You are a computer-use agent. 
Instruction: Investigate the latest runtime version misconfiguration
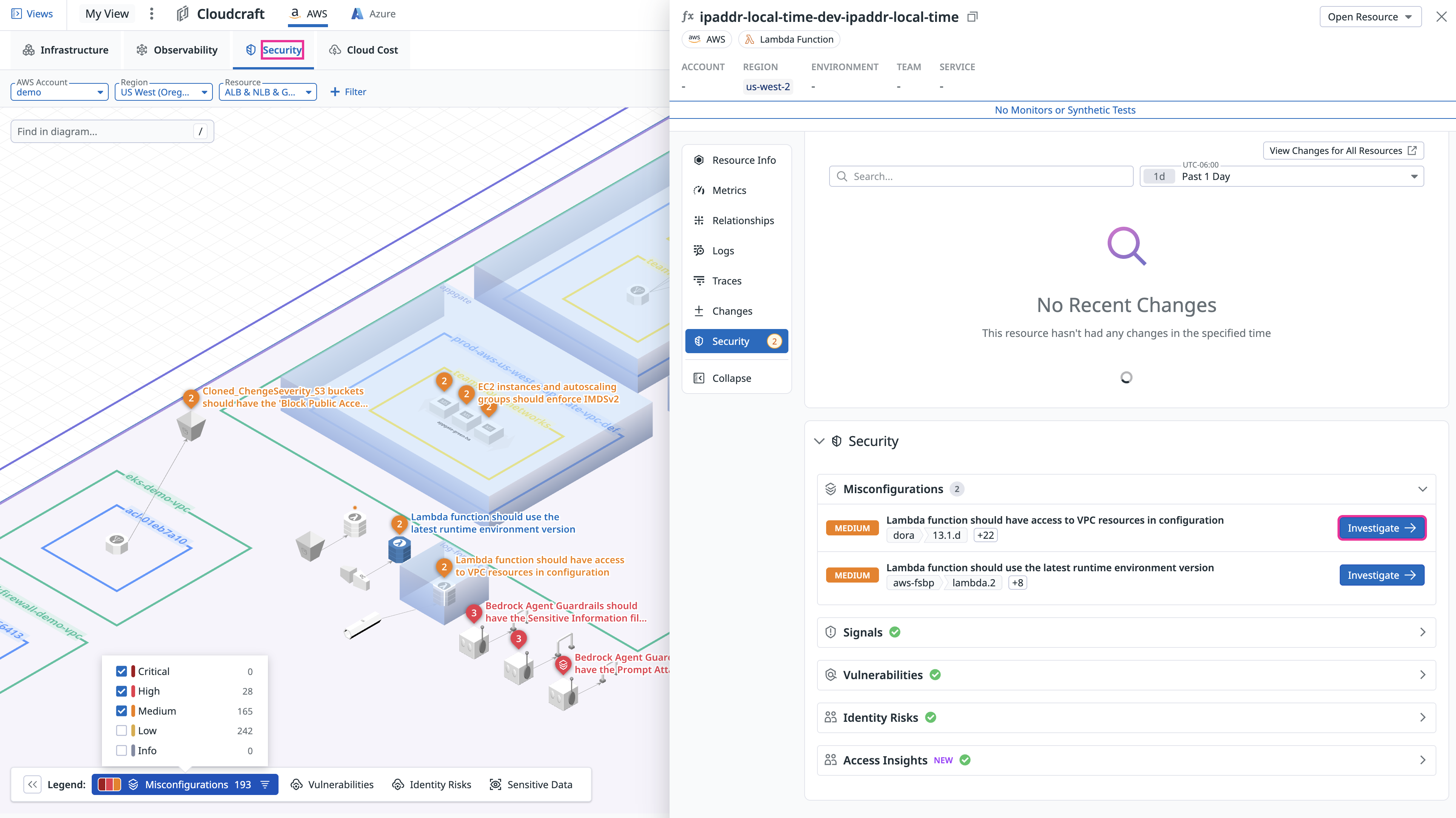[1381, 575]
